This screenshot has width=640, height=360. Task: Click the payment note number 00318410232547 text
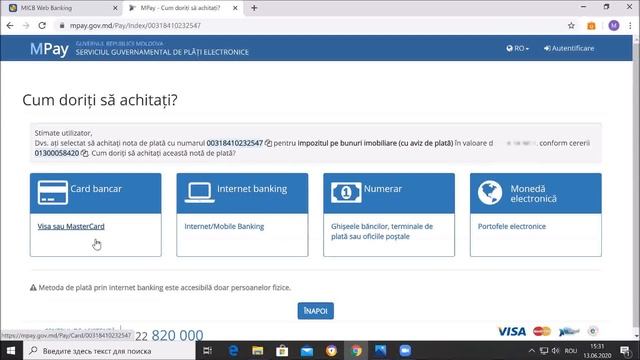[x=235, y=143]
